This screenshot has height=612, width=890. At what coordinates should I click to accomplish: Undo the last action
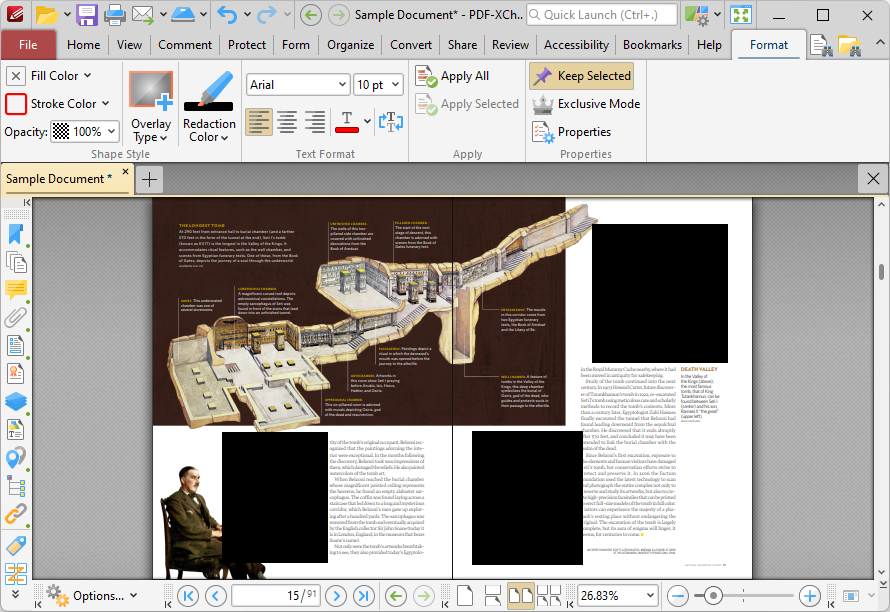coord(227,15)
